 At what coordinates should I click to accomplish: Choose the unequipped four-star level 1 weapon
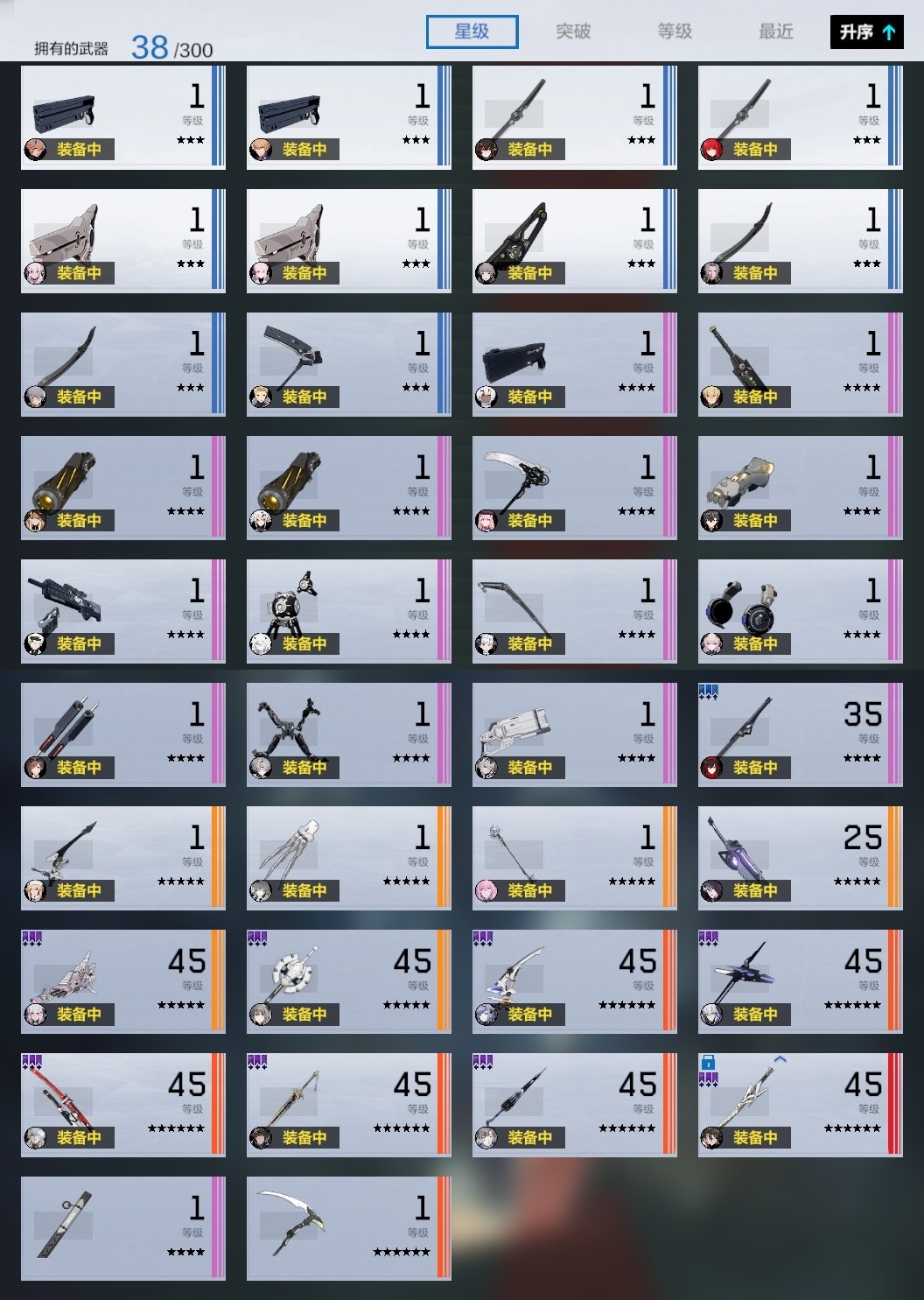point(122,1228)
